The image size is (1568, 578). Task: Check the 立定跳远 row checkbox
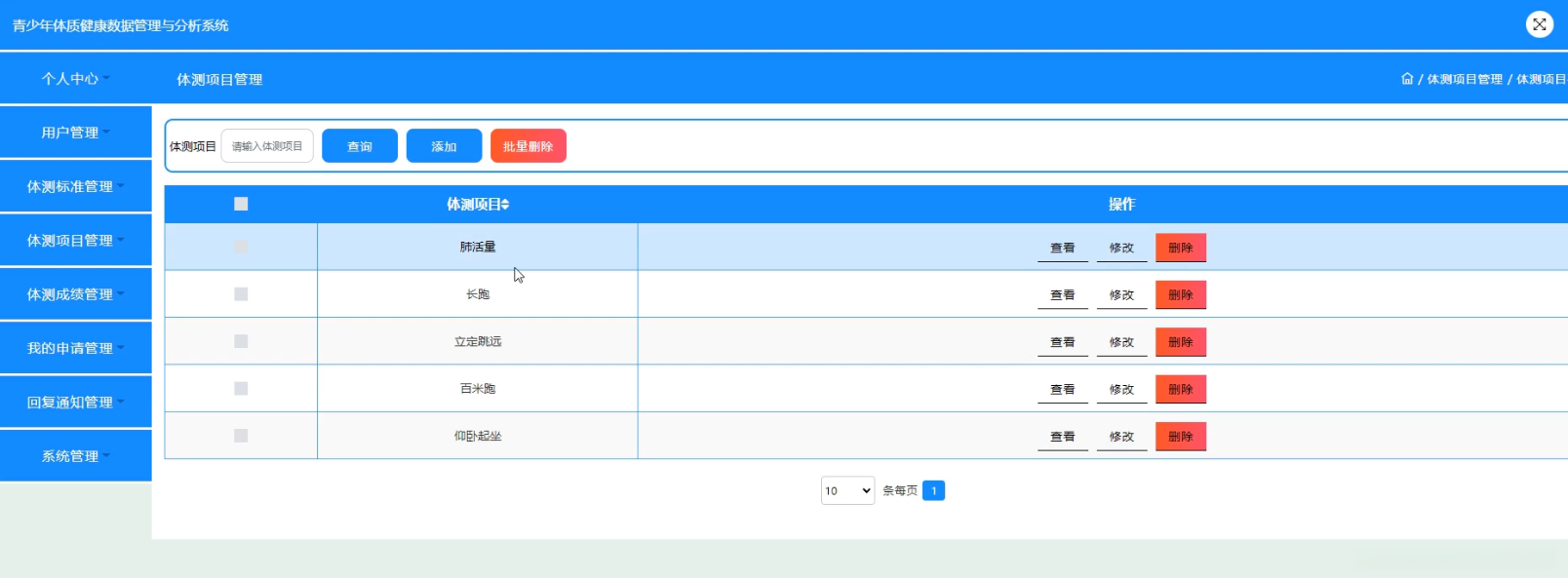click(241, 341)
